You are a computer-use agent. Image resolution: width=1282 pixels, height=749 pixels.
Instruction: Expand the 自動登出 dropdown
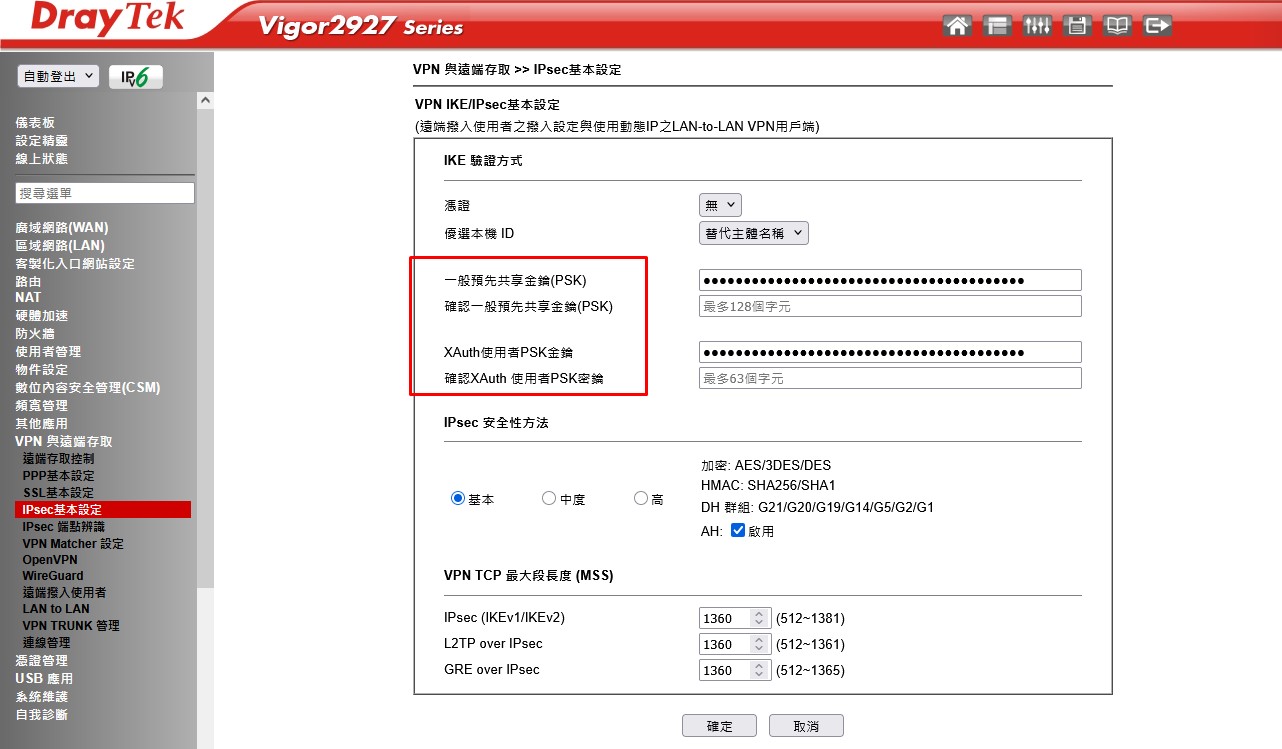pyautogui.click(x=58, y=76)
